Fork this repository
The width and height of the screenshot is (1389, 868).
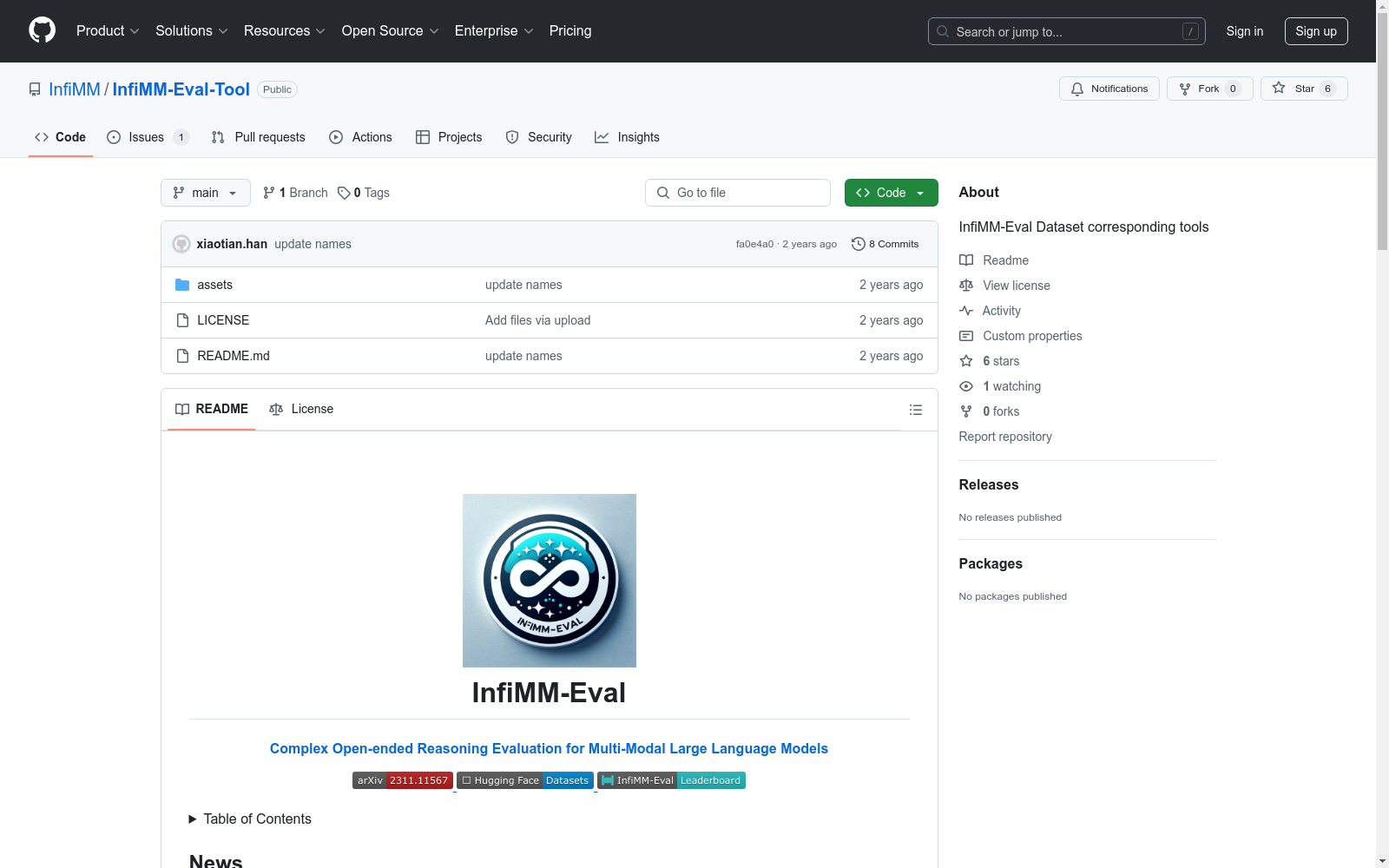[x=1210, y=89]
